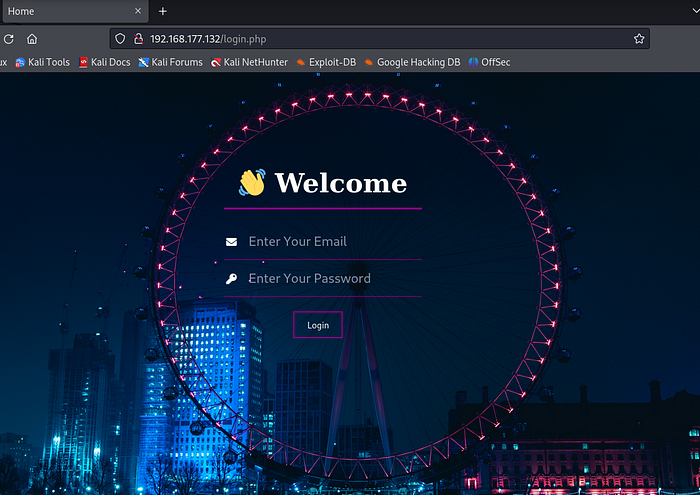Bookmark this page with the star icon
700x495 pixels.
(x=639, y=39)
